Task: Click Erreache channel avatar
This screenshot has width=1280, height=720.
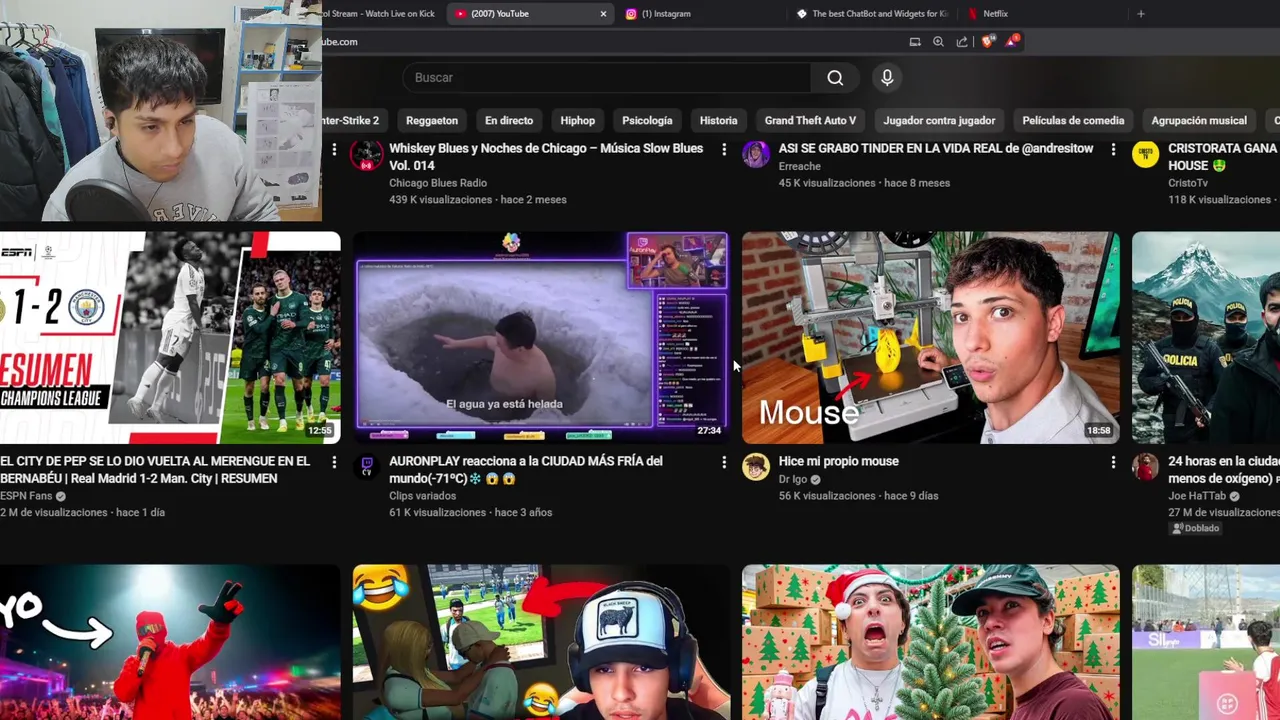Action: tap(756, 155)
